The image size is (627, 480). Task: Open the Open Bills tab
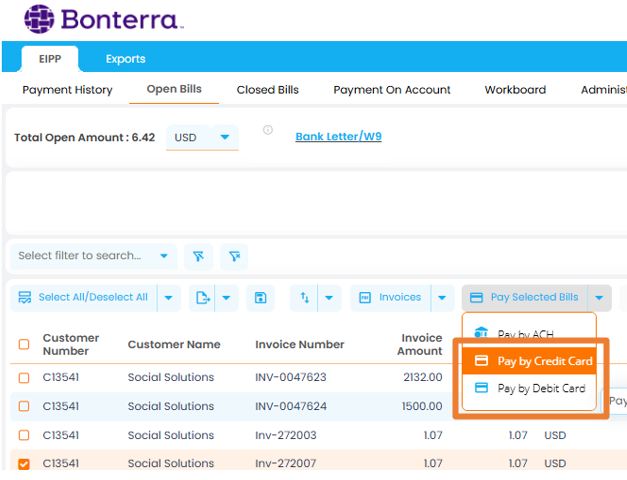click(174, 89)
